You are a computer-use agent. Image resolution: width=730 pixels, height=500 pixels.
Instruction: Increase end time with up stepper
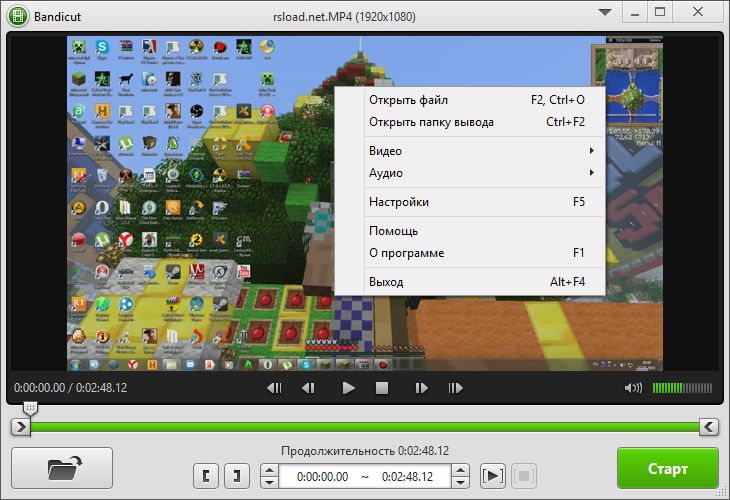(460, 470)
